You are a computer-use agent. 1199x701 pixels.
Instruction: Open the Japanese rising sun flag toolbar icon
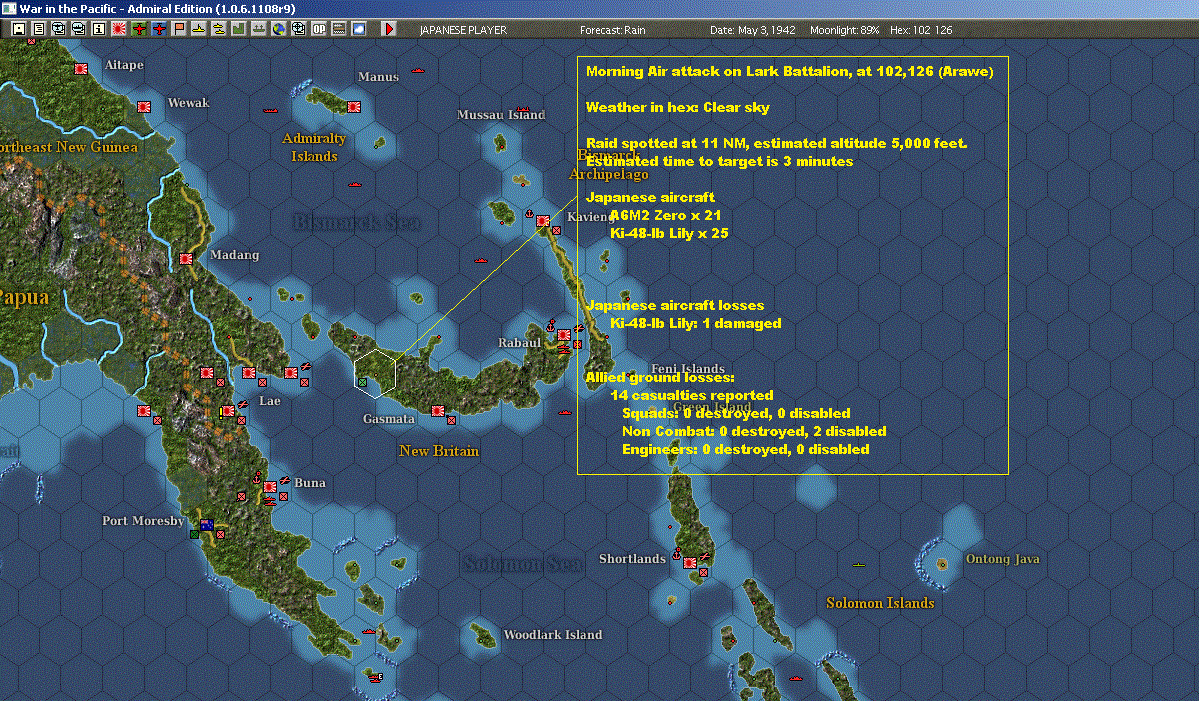(119, 29)
